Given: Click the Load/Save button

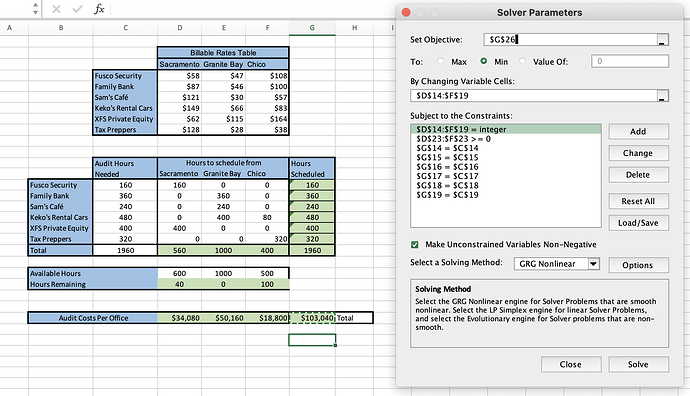Looking at the screenshot, I should pos(639,223).
